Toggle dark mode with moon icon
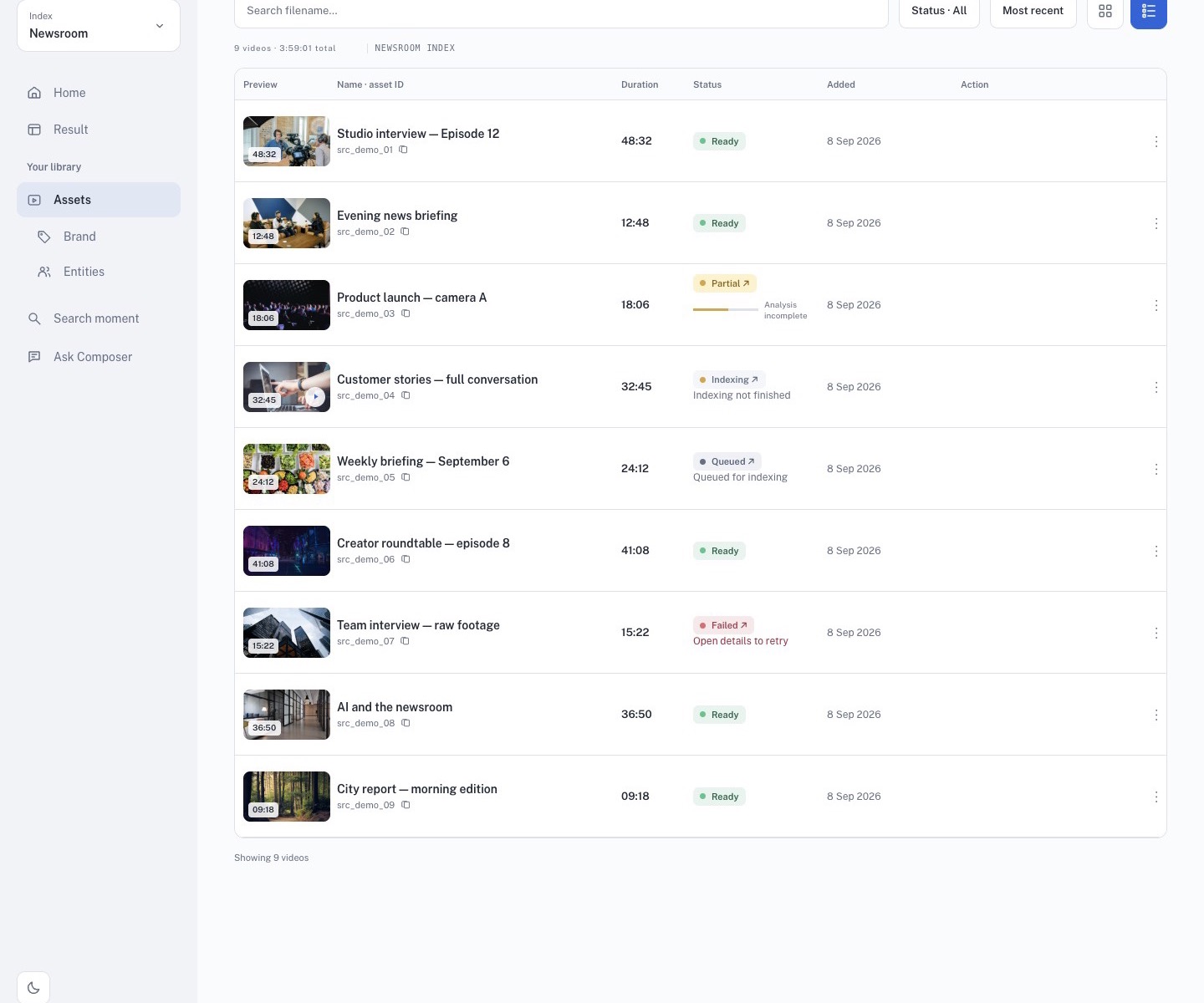Viewport: 1204px width, 1003px height. (33, 988)
